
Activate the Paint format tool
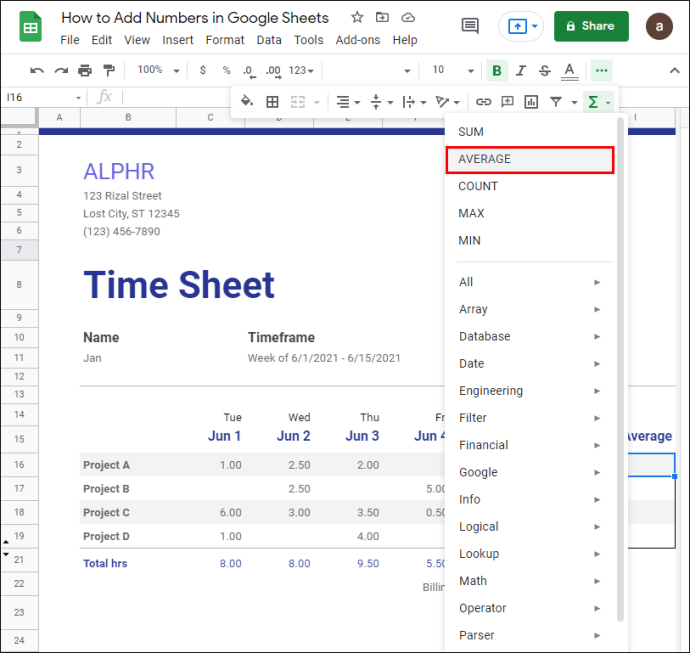click(x=109, y=70)
